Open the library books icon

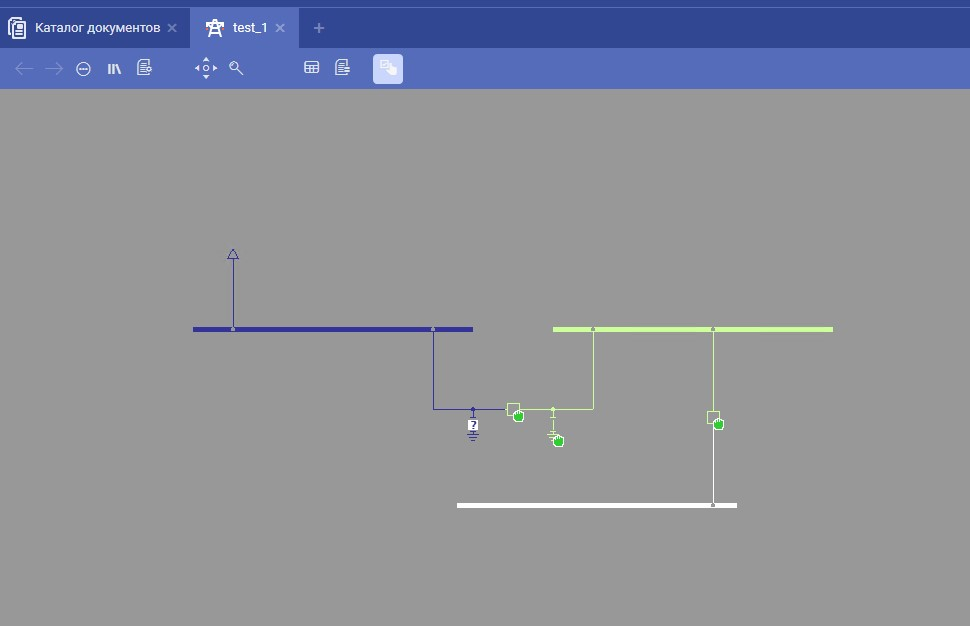(114, 69)
